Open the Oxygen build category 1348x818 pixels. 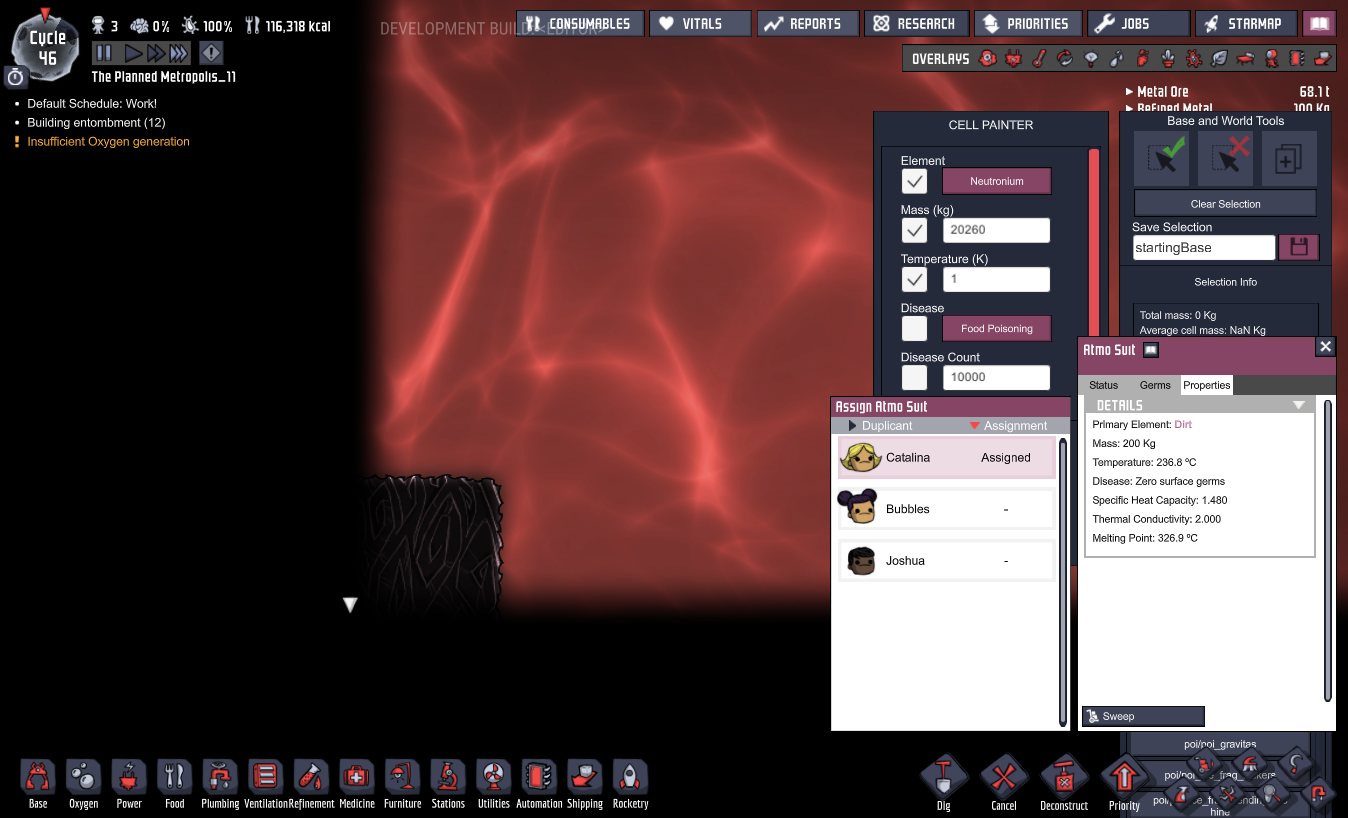tap(84, 777)
